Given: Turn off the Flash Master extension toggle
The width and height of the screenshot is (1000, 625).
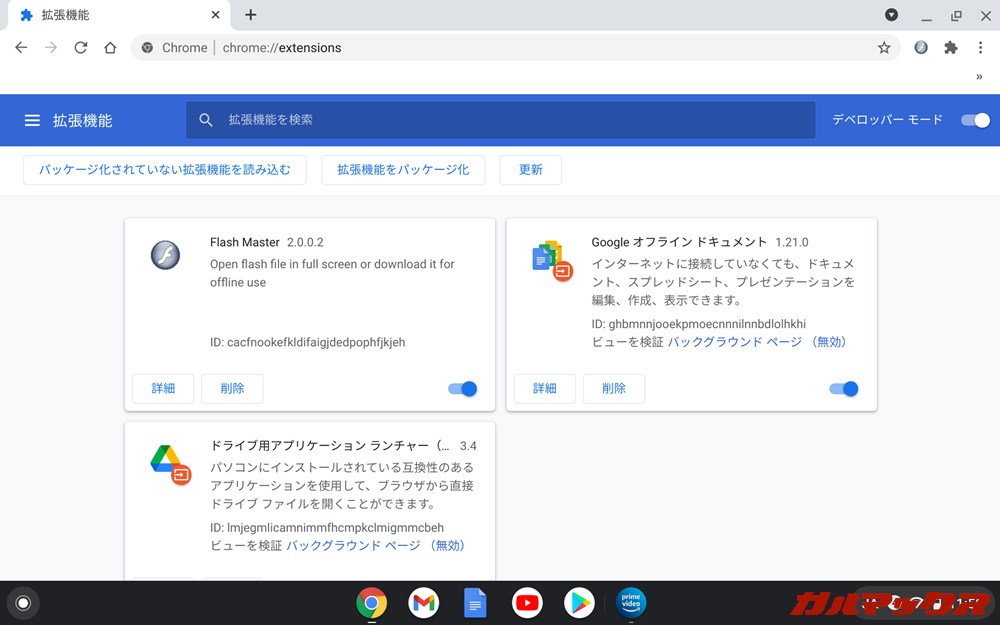Looking at the screenshot, I should pos(462,389).
